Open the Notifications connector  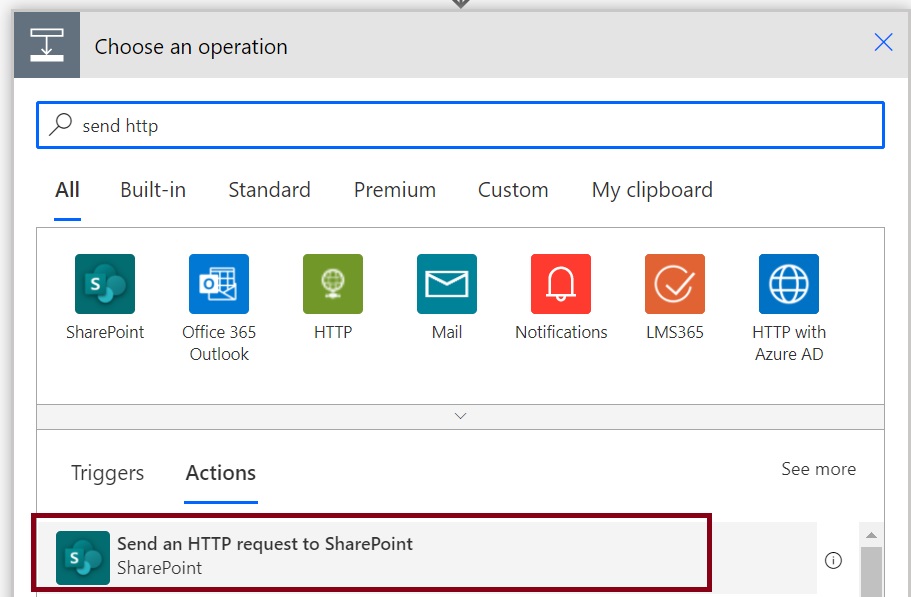tap(561, 283)
